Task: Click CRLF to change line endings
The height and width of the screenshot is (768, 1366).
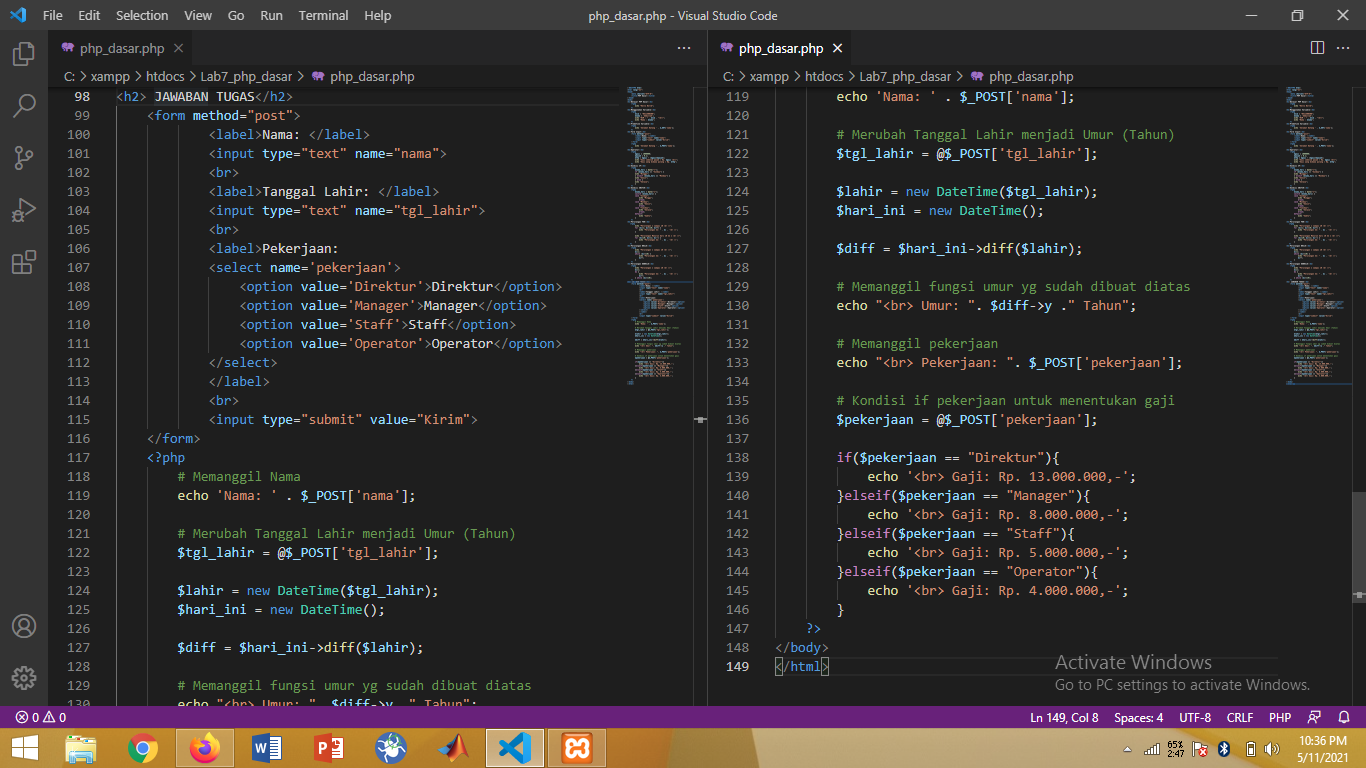Action: tap(1240, 717)
